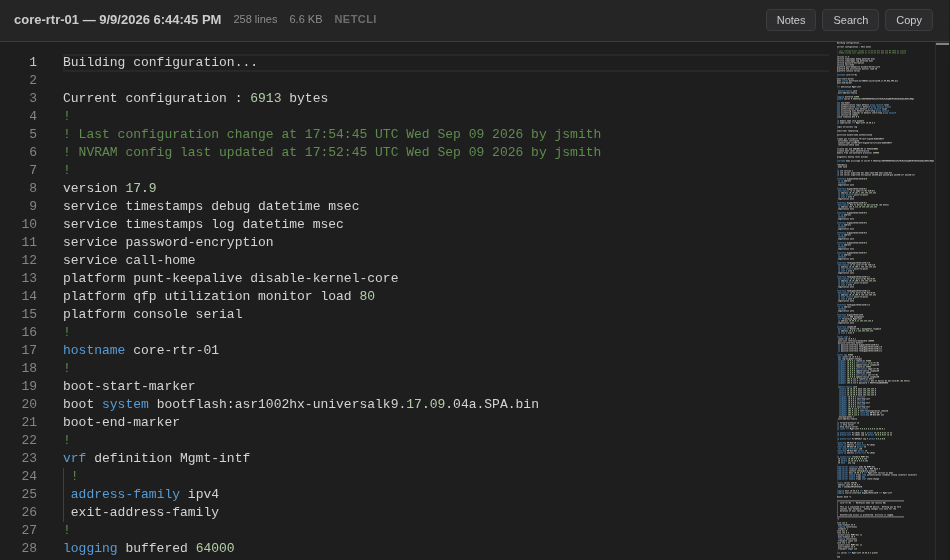Copy the configuration with Copy button
This screenshot has height=560, width=950.
tap(909, 20)
